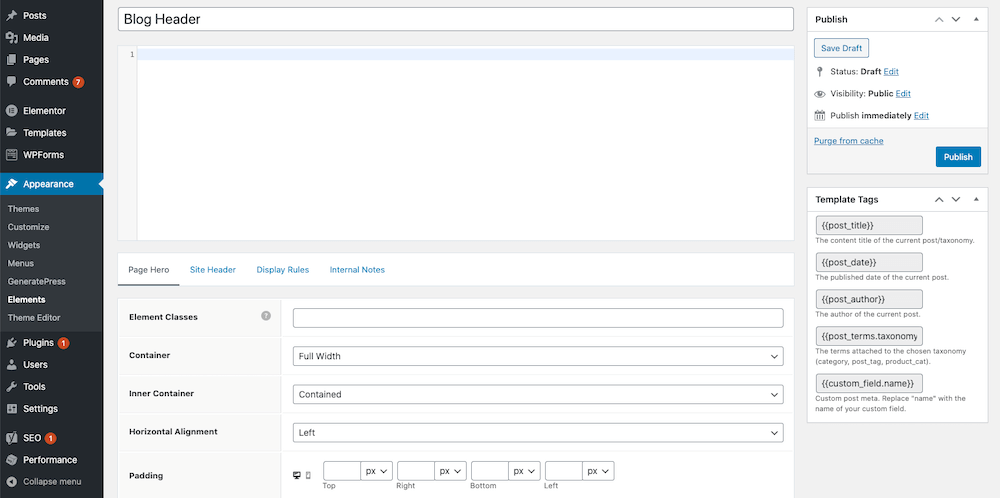This screenshot has height=498, width=1000.
Task: Switch to the Site Header tab
Action: tap(213, 270)
